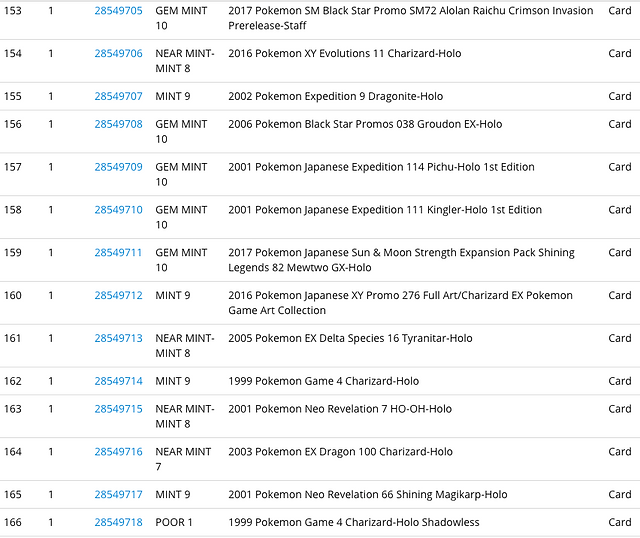Select 'MINT 9' grade in row 162

click(173, 381)
